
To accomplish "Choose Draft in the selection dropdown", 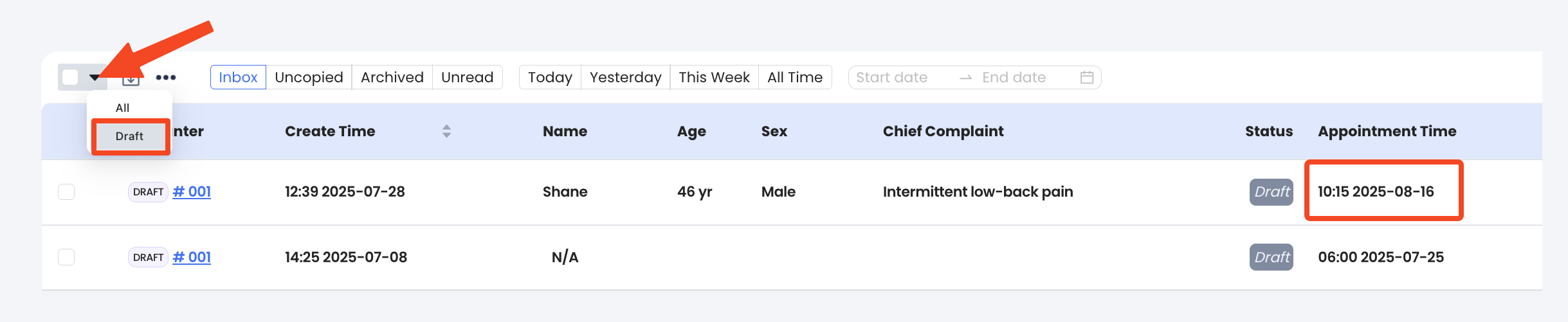I will point(130,136).
